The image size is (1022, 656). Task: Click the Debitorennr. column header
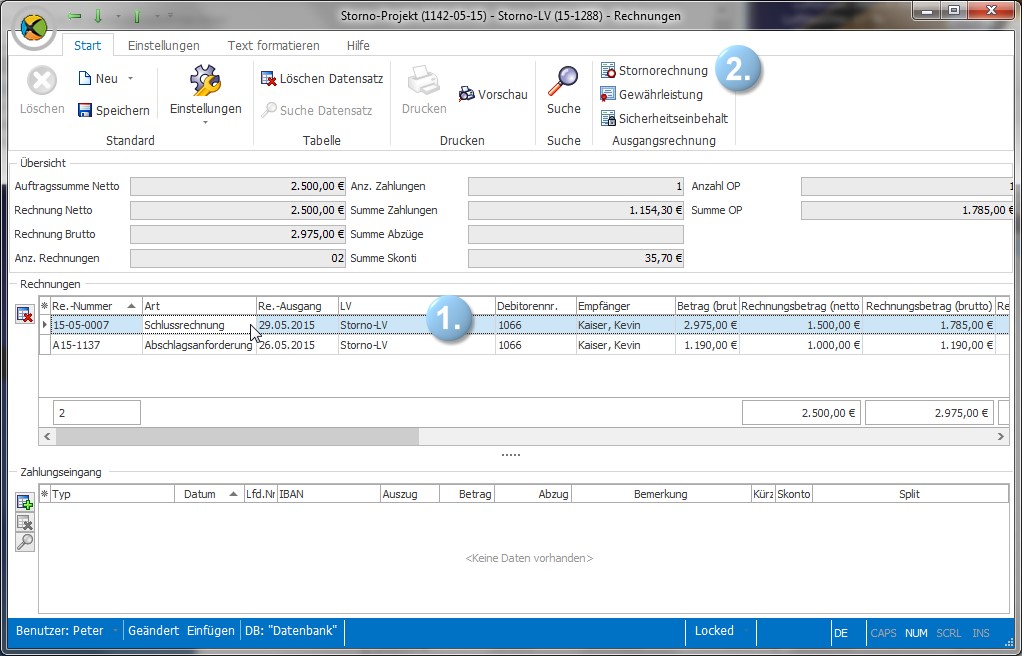coord(535,306)
